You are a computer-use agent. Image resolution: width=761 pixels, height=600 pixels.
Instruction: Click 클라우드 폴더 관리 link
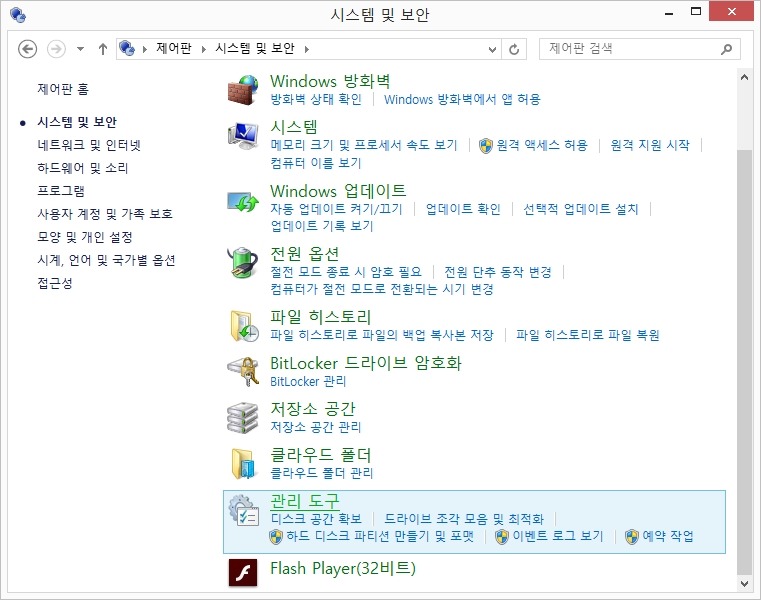[x=322, y=473]
